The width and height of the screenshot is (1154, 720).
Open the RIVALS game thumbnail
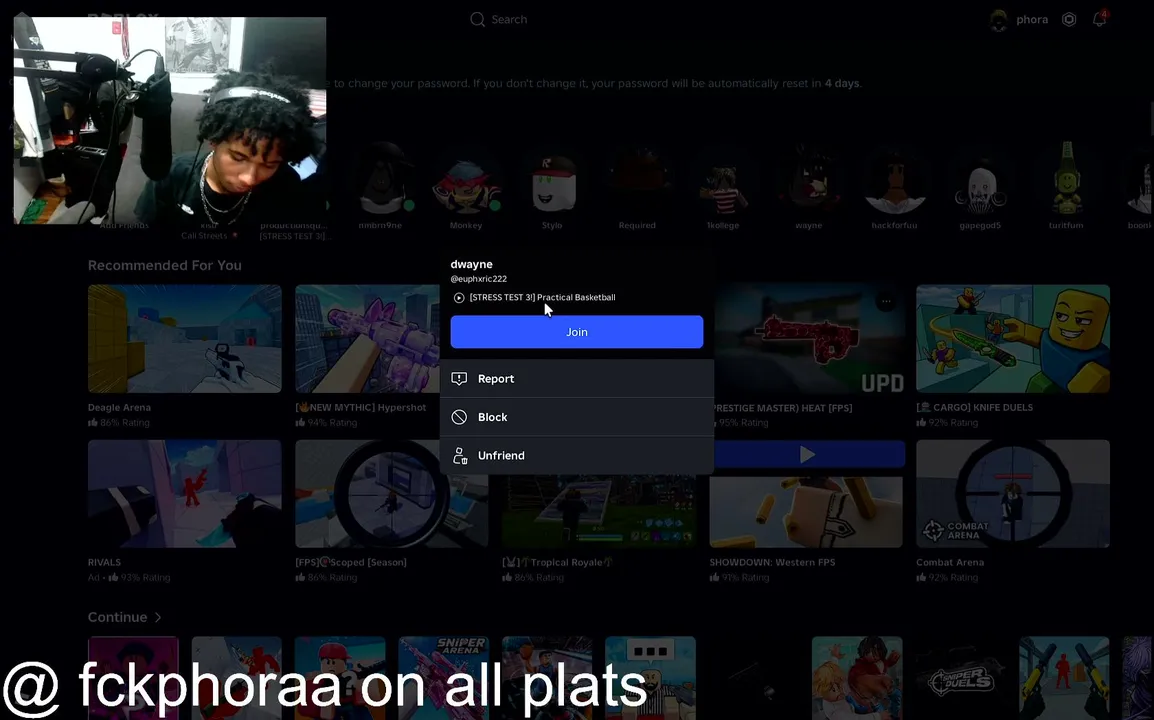[185, 493]
